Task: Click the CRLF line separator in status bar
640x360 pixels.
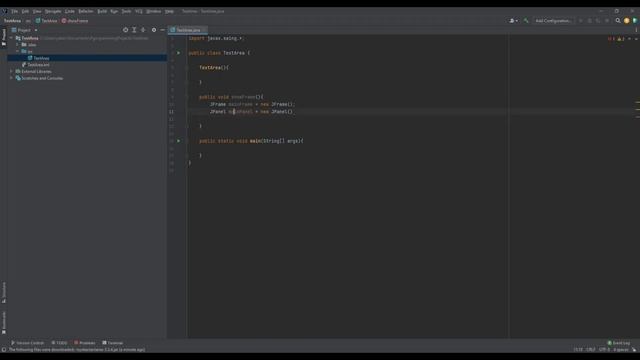Action: click(591, 350)
